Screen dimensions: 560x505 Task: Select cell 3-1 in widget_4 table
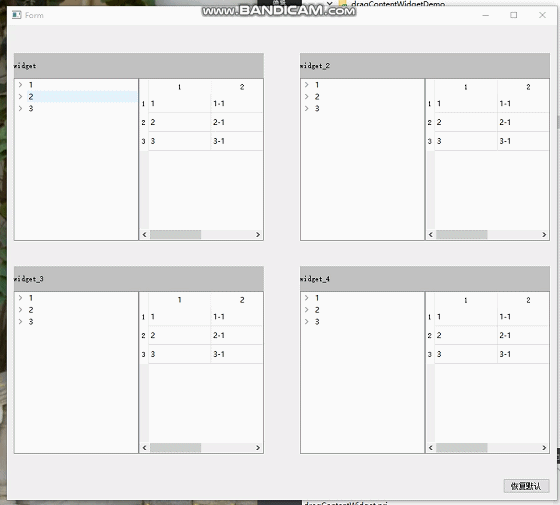[523, 354]
